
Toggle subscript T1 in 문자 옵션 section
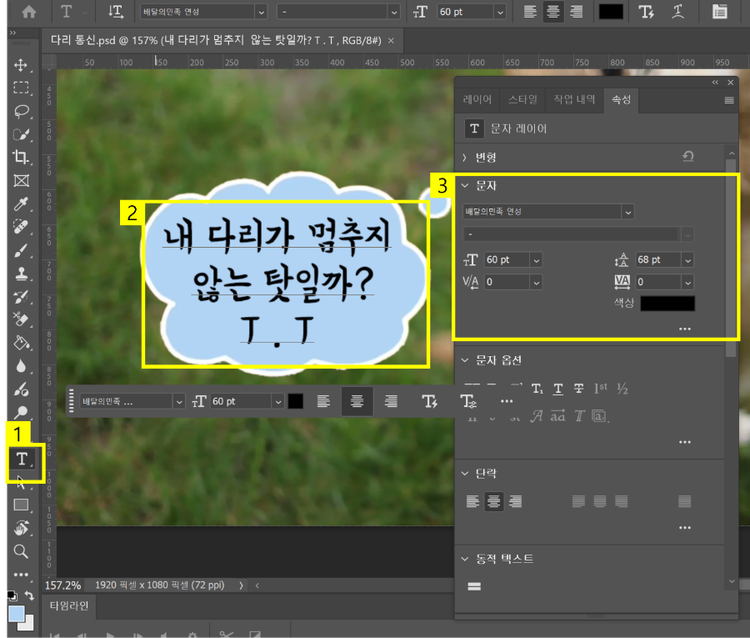(537, 388)
